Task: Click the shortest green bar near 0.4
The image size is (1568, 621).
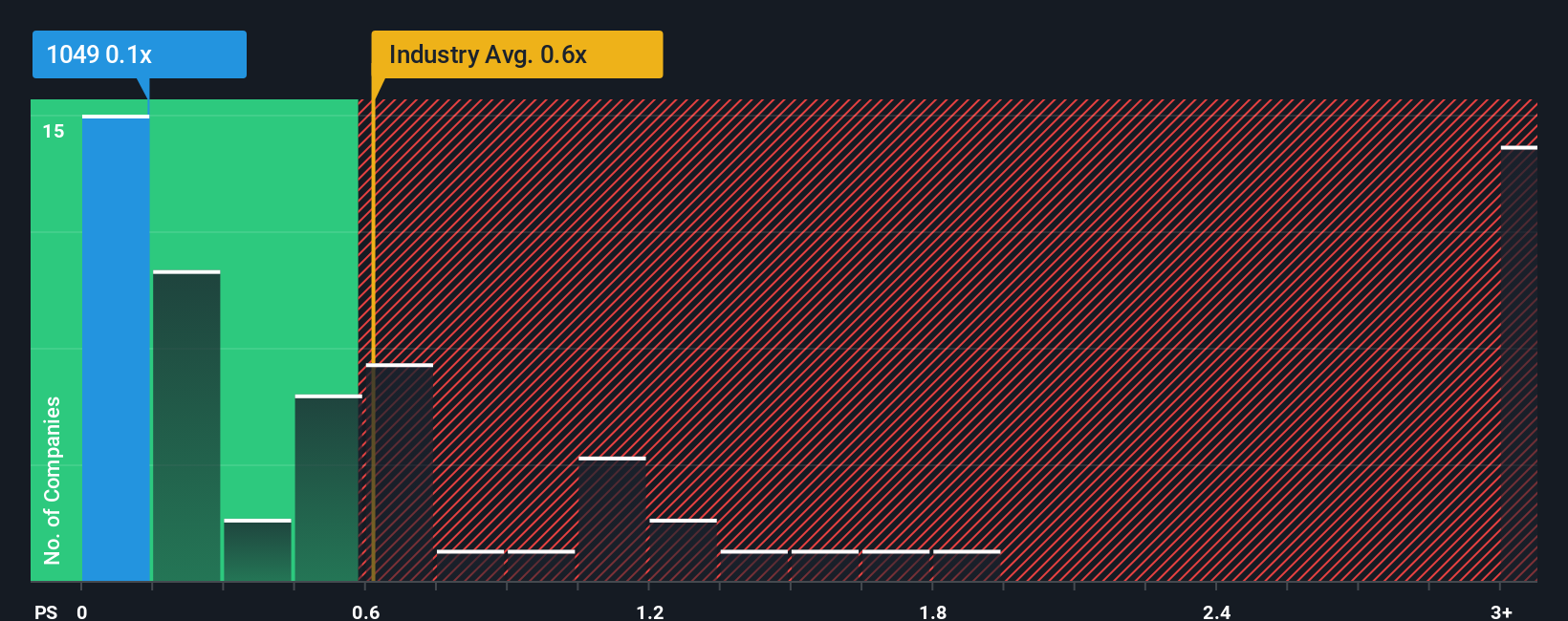Action: click(257, 550)
